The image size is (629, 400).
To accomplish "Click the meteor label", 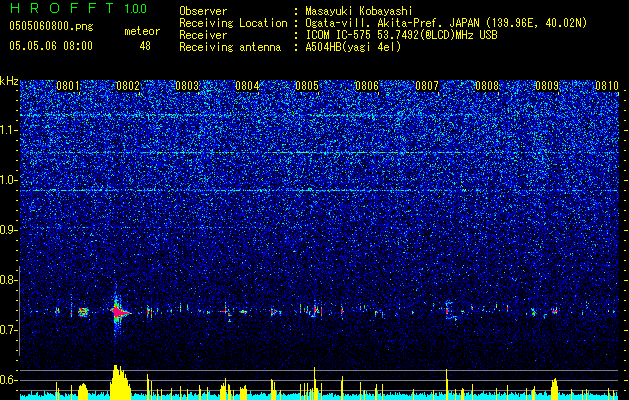I will [142, 31].
